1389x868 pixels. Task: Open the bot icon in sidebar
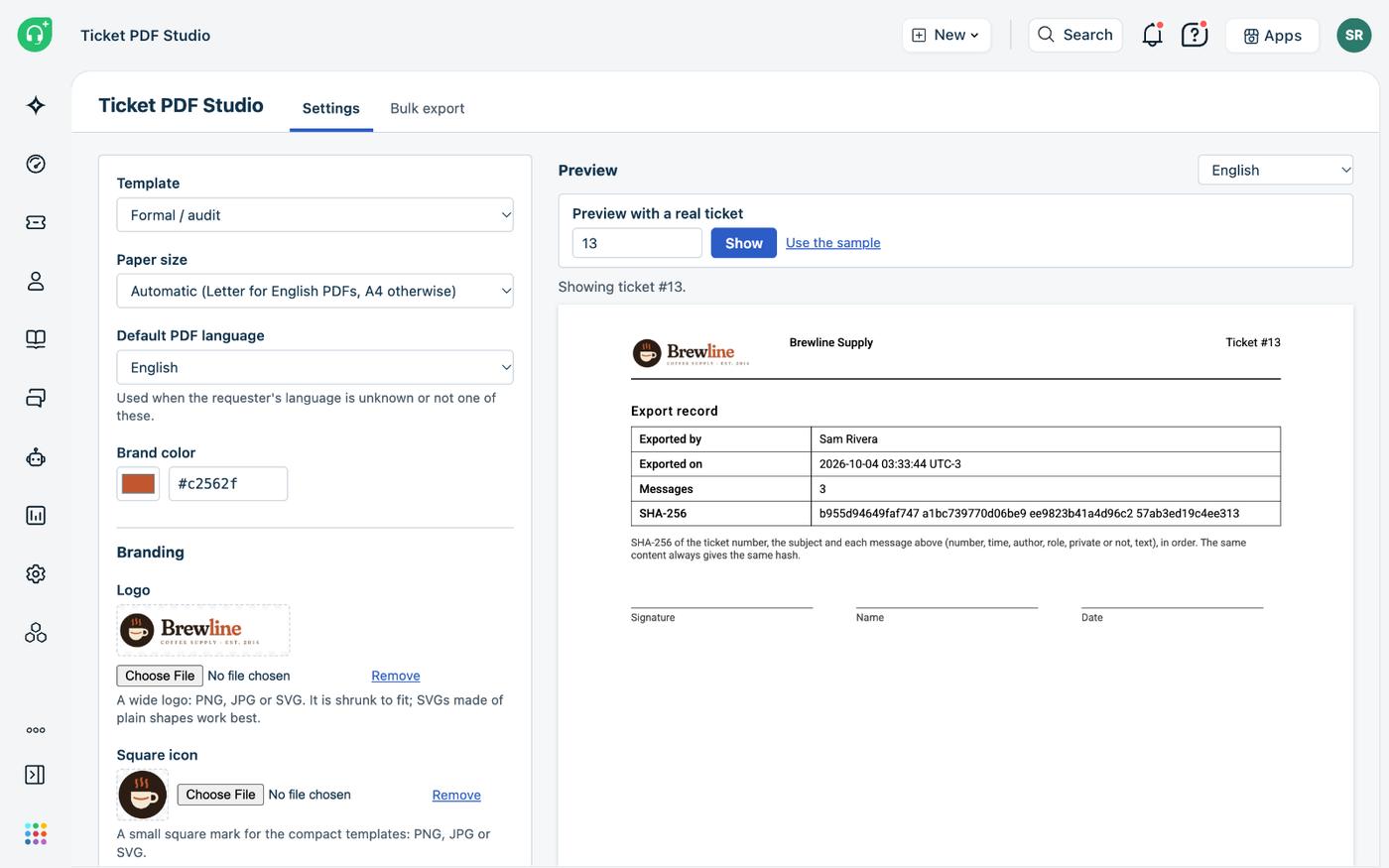click(x=36, y=457)
